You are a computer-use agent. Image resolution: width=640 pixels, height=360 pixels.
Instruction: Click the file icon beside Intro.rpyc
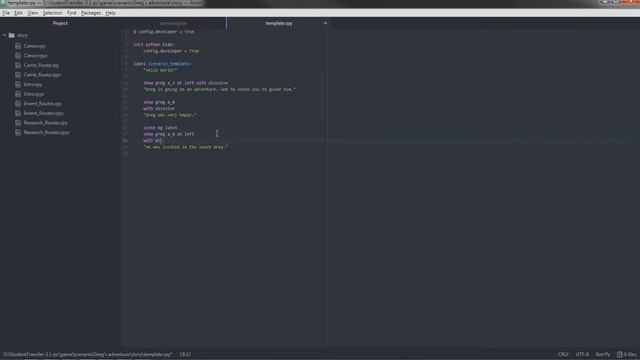click(18, 94)
